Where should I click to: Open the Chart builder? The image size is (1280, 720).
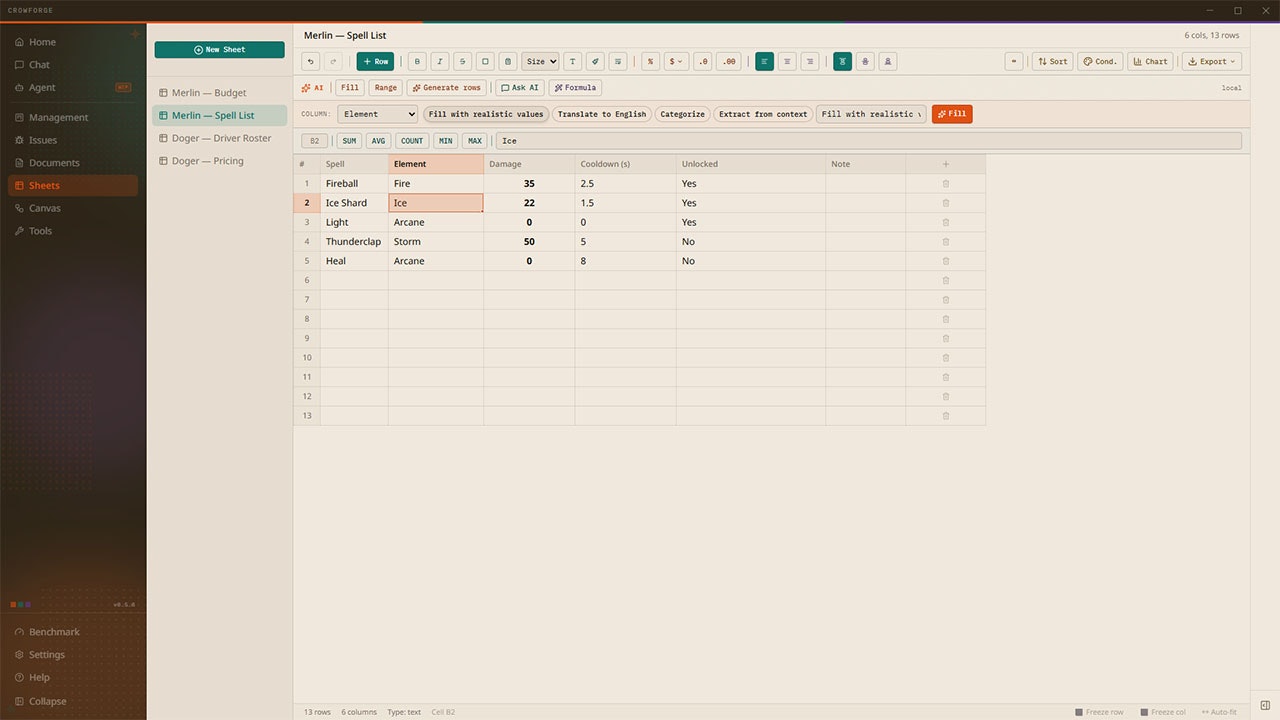1150,61
